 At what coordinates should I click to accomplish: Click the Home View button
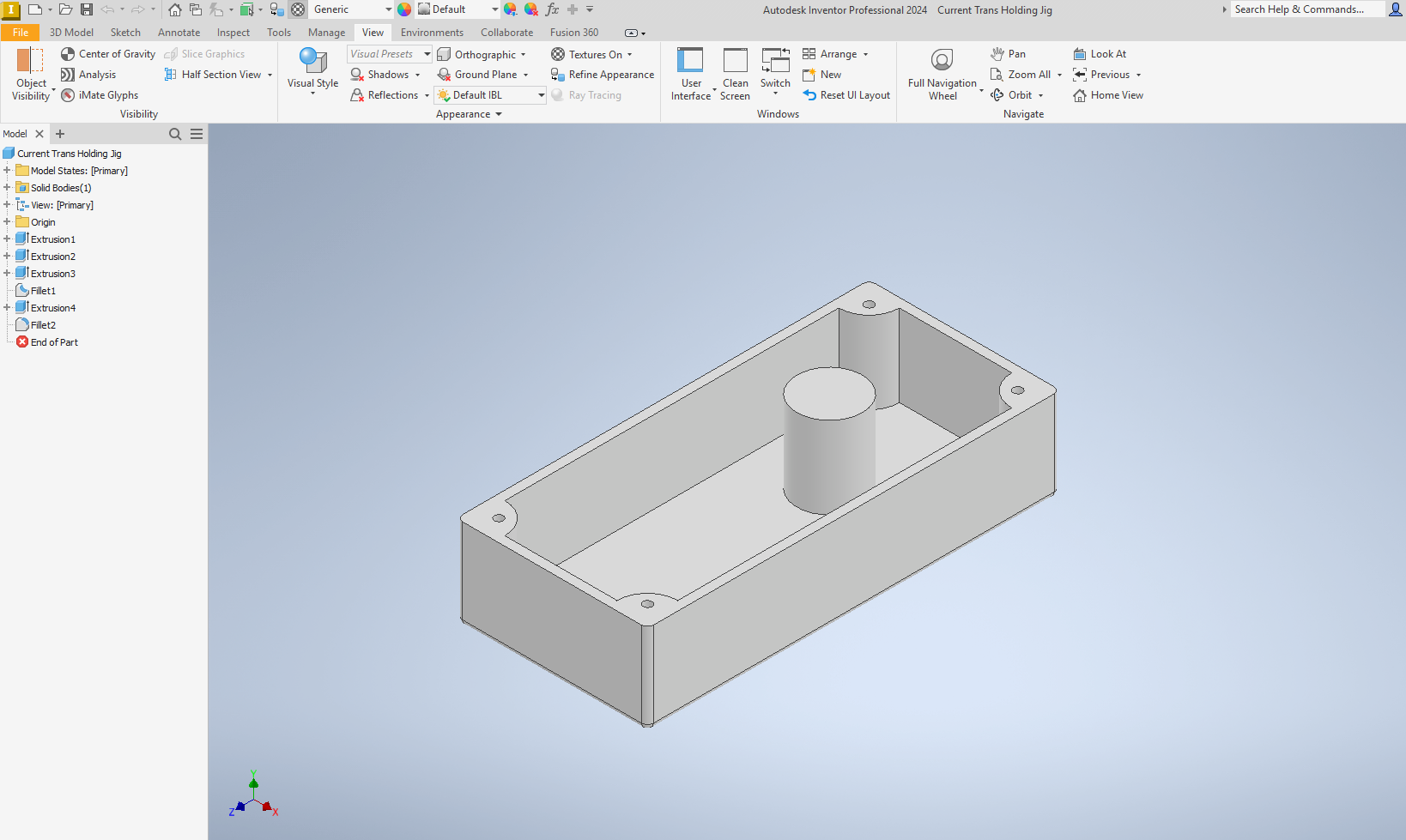(1108, 95)
